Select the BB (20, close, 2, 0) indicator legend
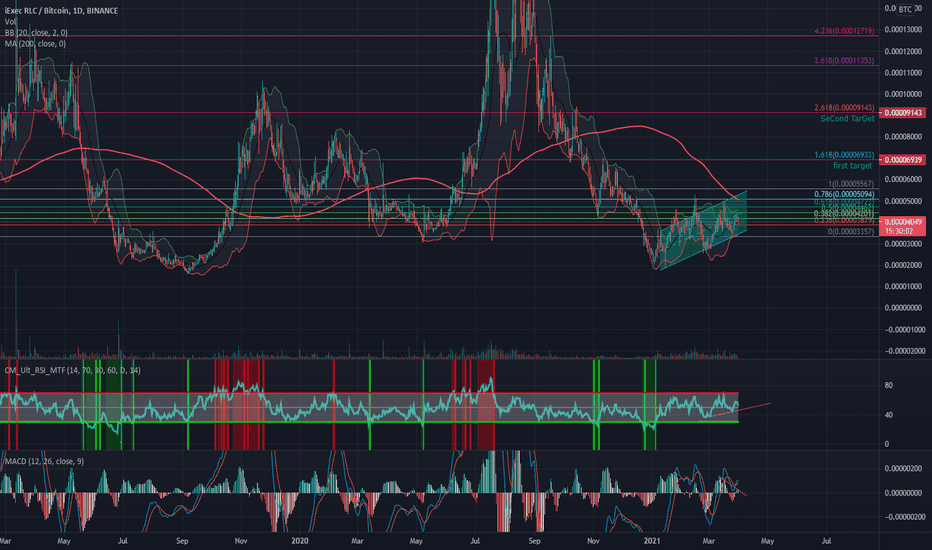 coord(36,33)
